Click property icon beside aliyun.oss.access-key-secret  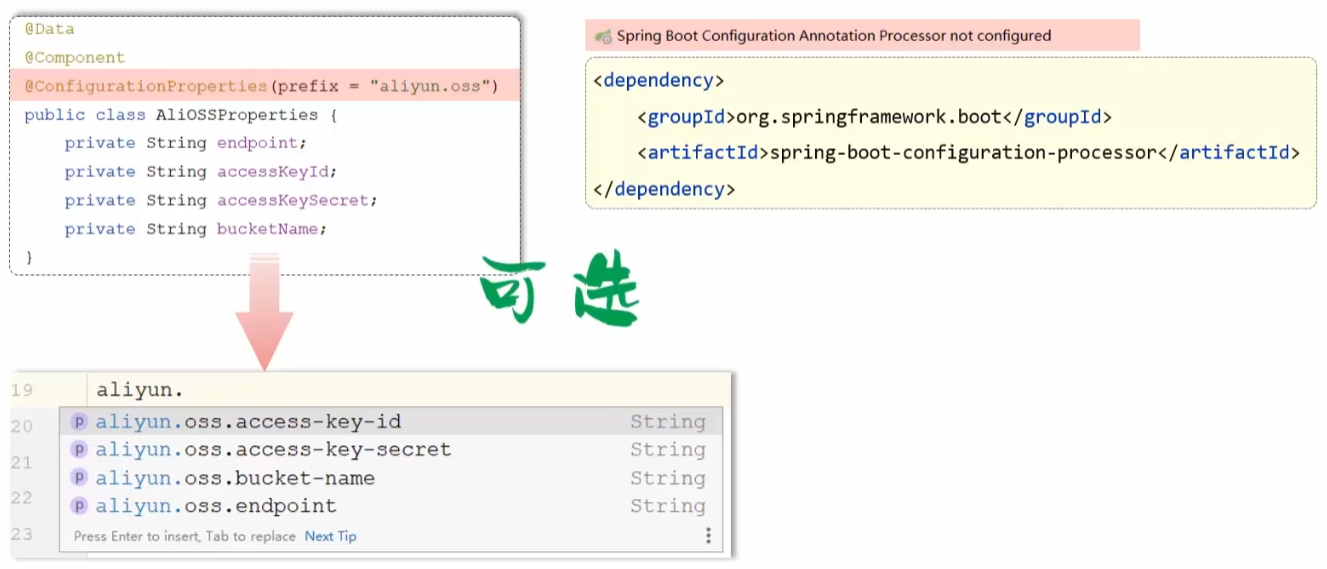[79, 450]
